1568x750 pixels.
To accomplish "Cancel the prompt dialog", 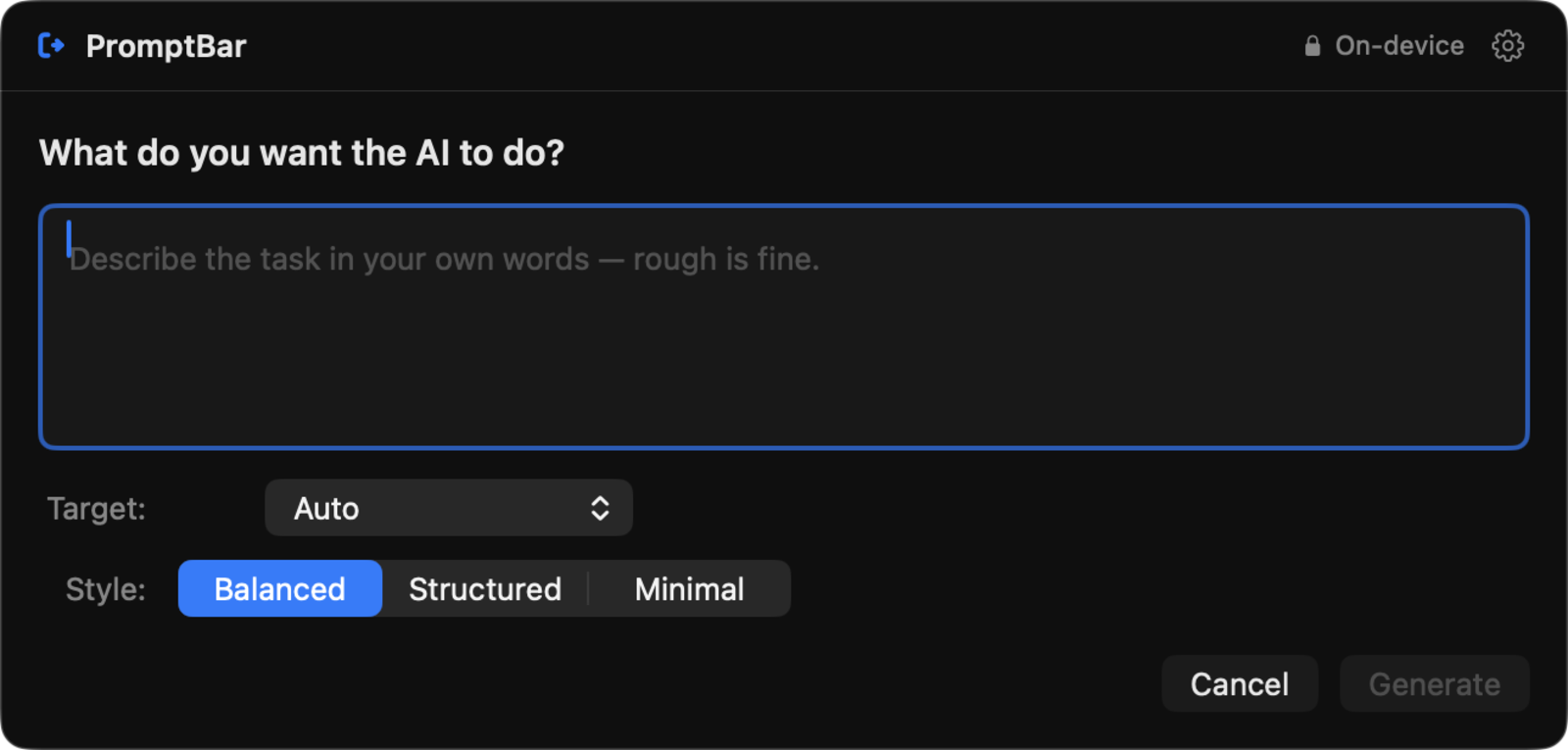I will [x=1240, y=683].
